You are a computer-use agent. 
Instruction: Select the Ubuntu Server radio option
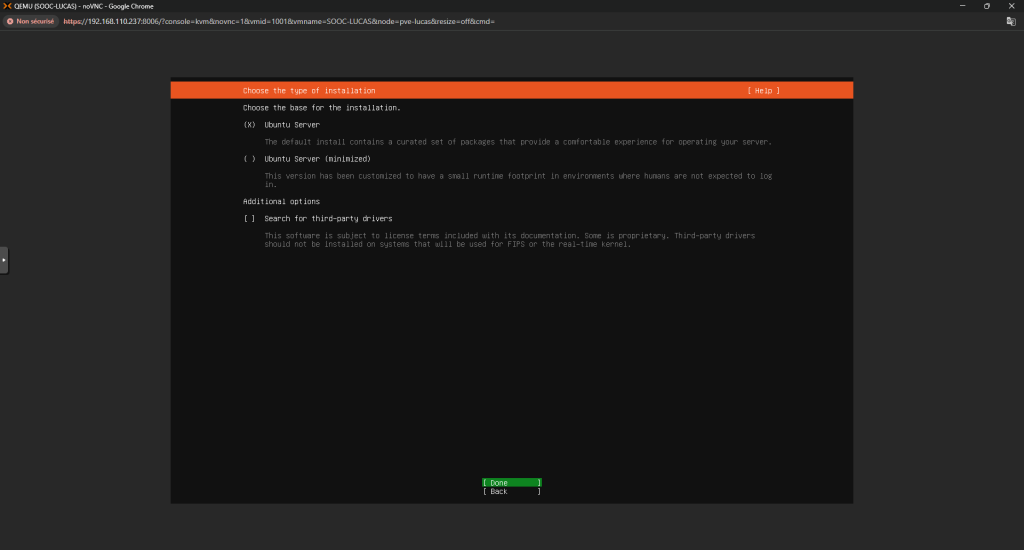249,125
